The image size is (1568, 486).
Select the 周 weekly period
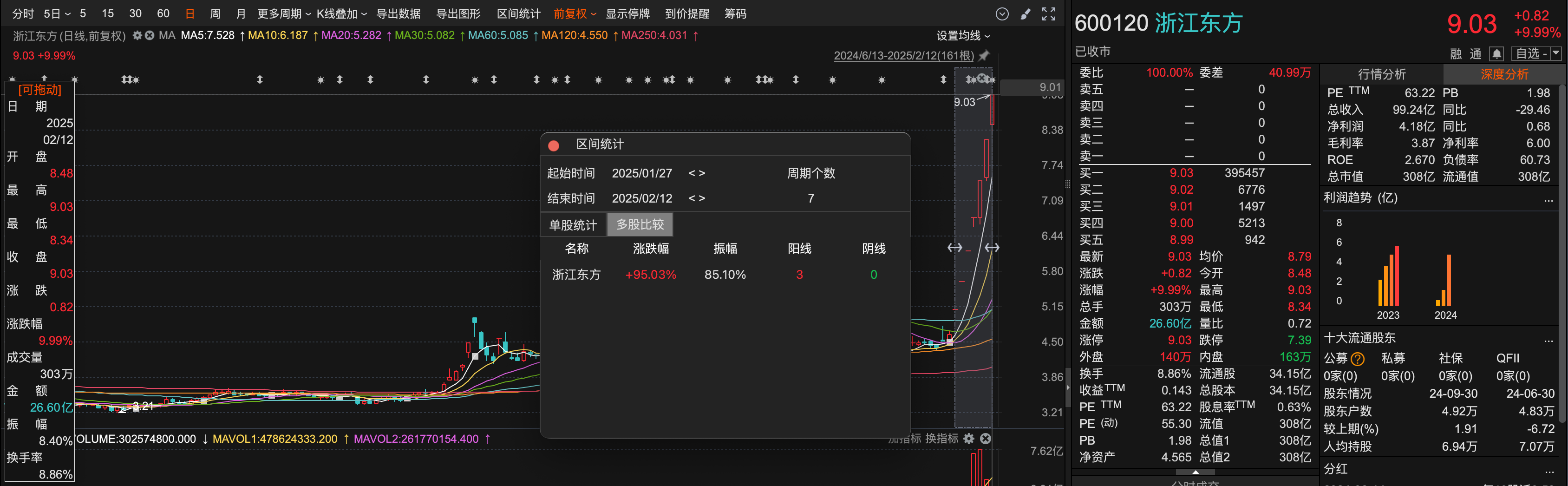coord(215,13)
